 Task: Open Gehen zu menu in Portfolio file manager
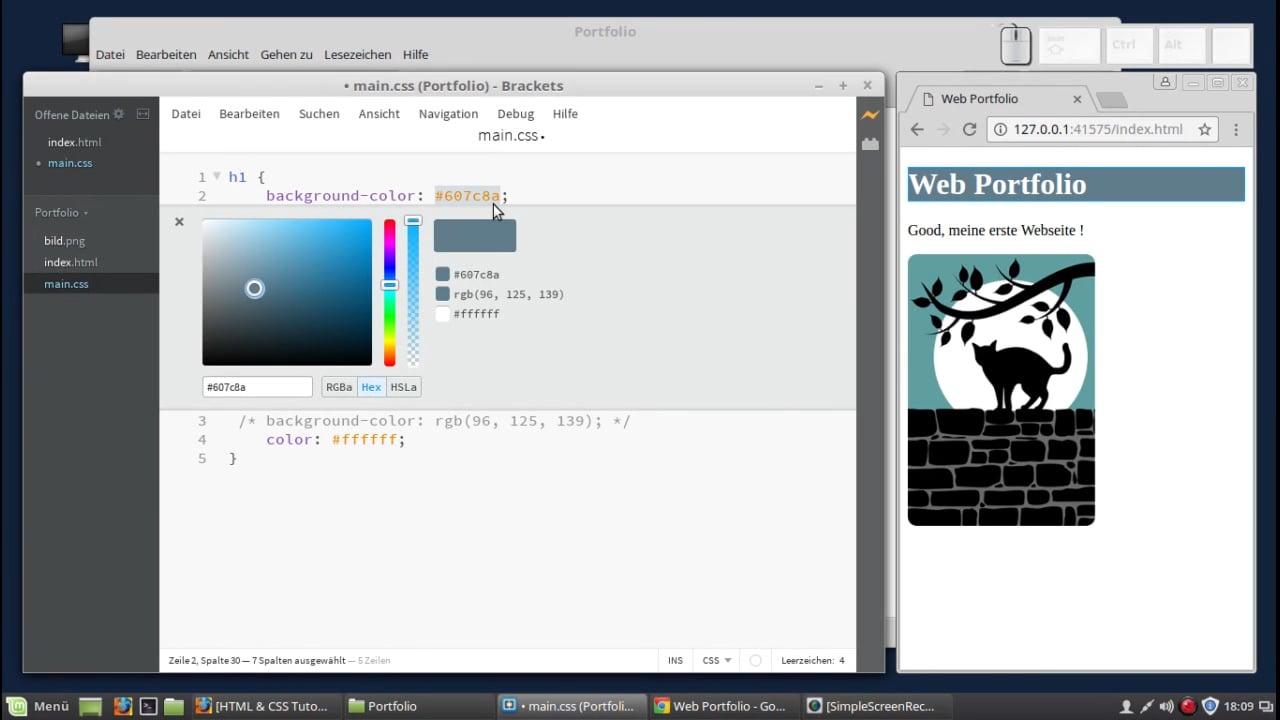[287, 55]
